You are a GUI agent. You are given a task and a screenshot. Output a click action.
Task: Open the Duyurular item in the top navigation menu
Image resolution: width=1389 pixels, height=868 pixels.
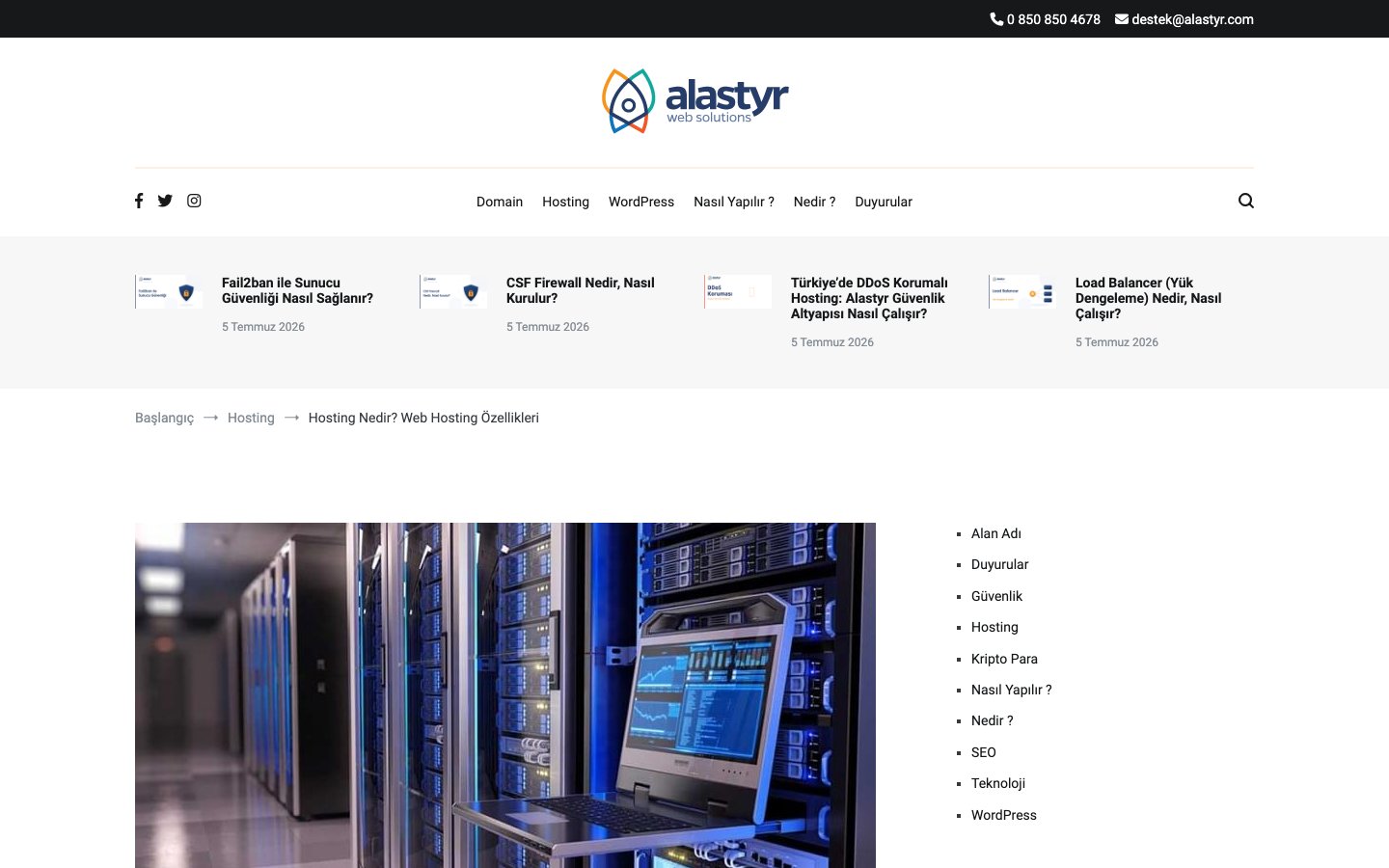884,202
